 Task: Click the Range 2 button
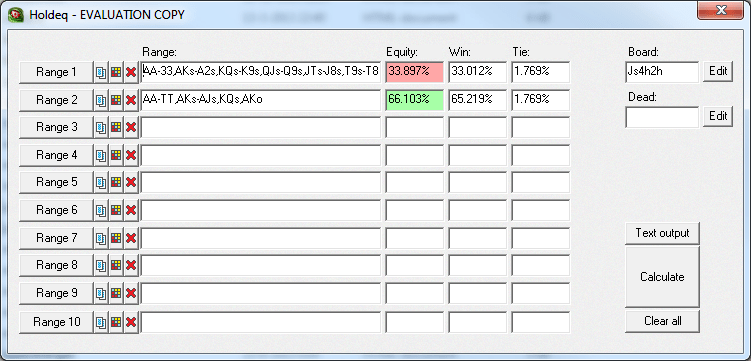pyautogui.click(x=56, y=100)
